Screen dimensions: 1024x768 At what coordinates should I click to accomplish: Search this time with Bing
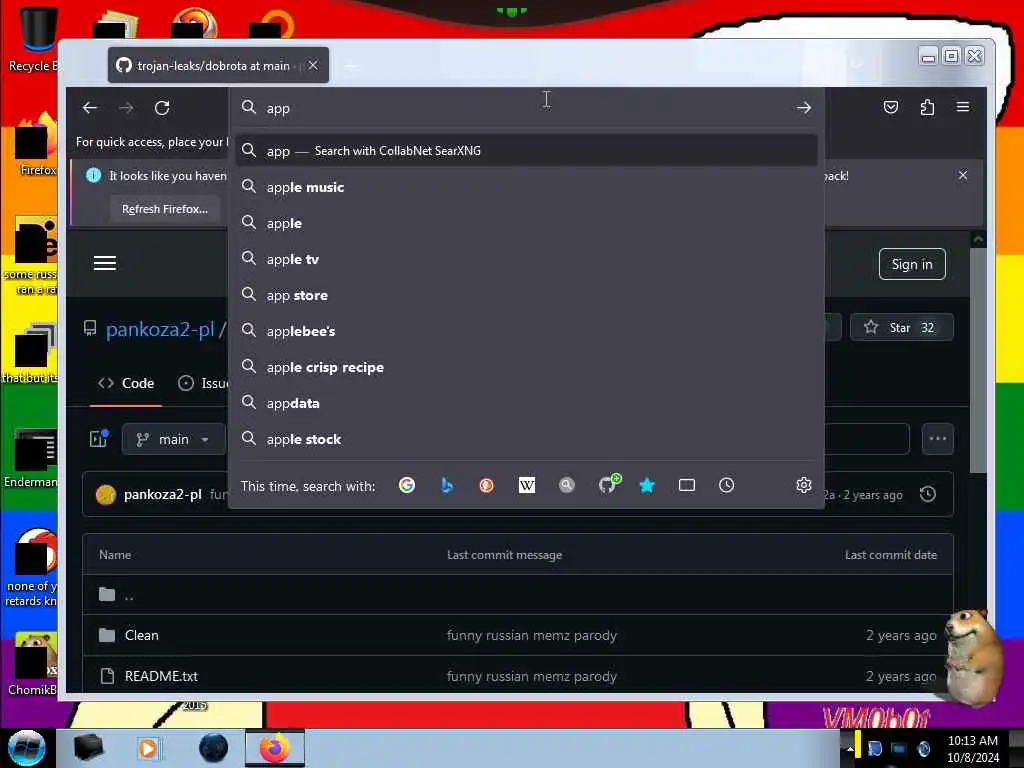point(447,485)
